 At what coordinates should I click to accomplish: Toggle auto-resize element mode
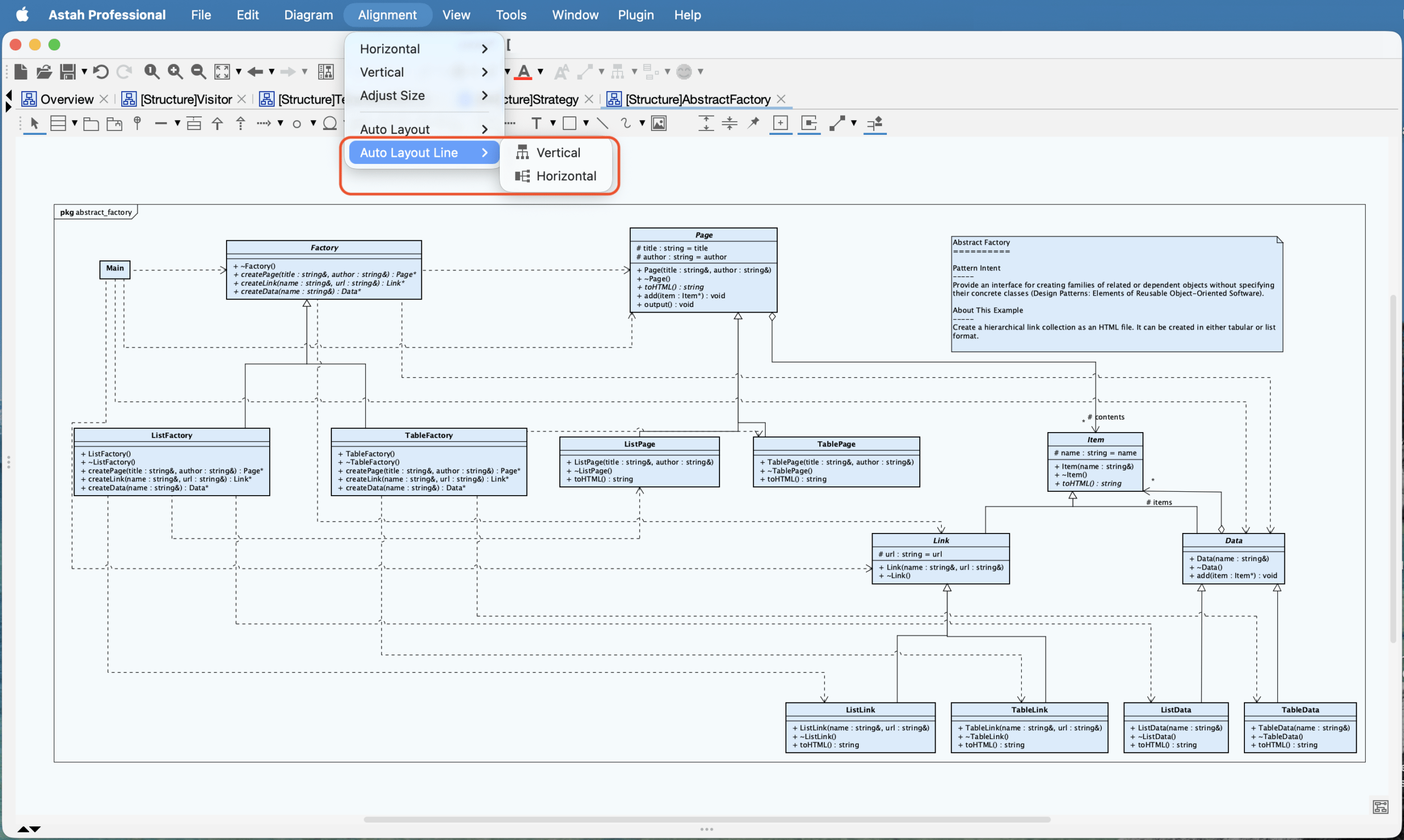click(x=809, y=123)
